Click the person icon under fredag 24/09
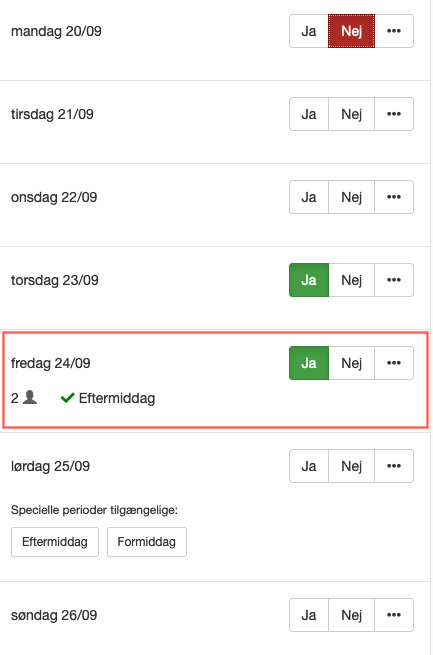This screenshot has height=655, width=433. coord(30,397)
